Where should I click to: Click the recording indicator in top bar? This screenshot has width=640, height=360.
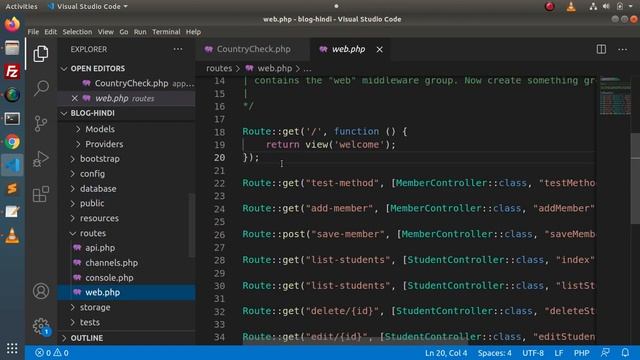pyautogui.click(x=549, y=6)
